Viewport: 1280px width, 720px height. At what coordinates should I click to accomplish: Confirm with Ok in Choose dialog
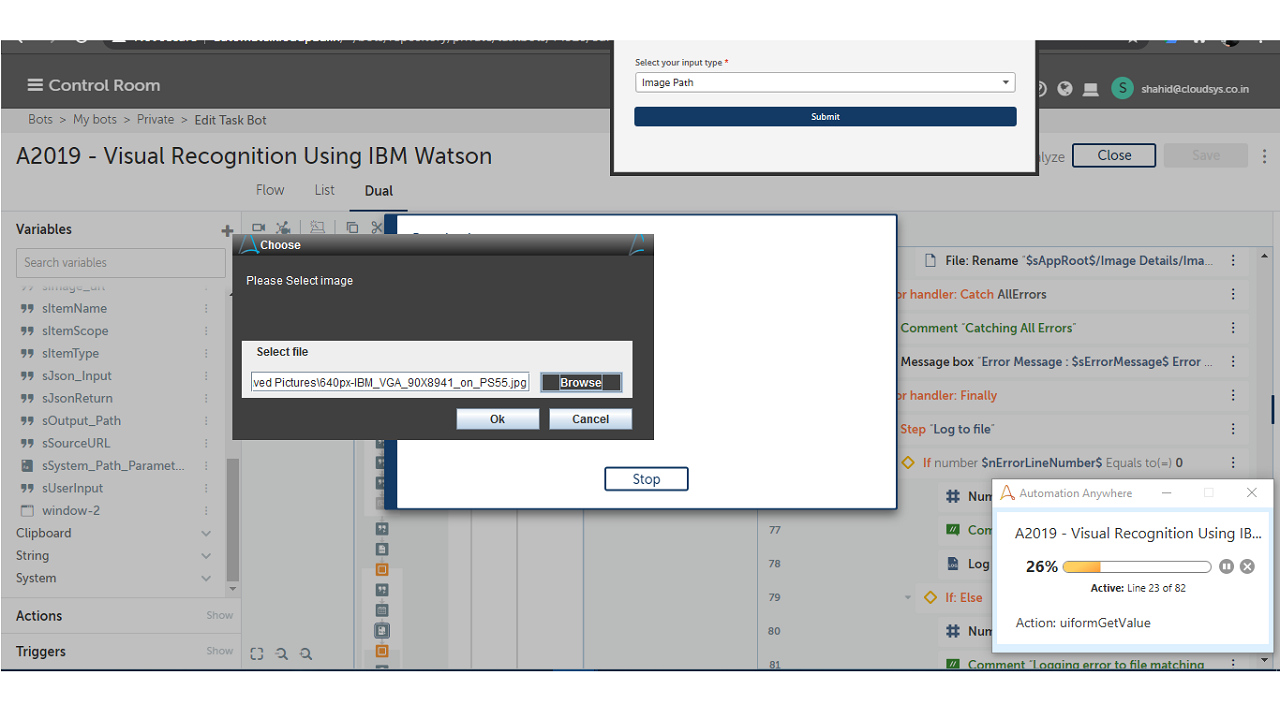(x=498, y=420)
